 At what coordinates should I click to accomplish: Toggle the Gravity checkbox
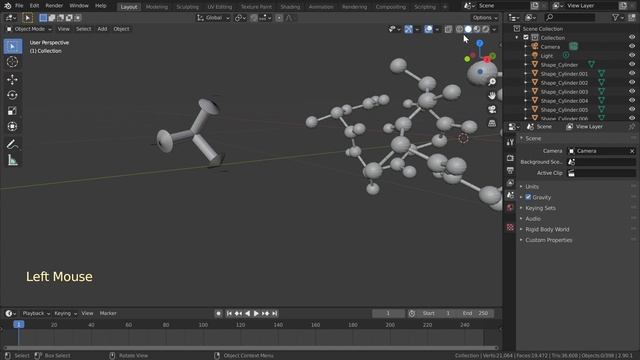(x=528, y=197)
